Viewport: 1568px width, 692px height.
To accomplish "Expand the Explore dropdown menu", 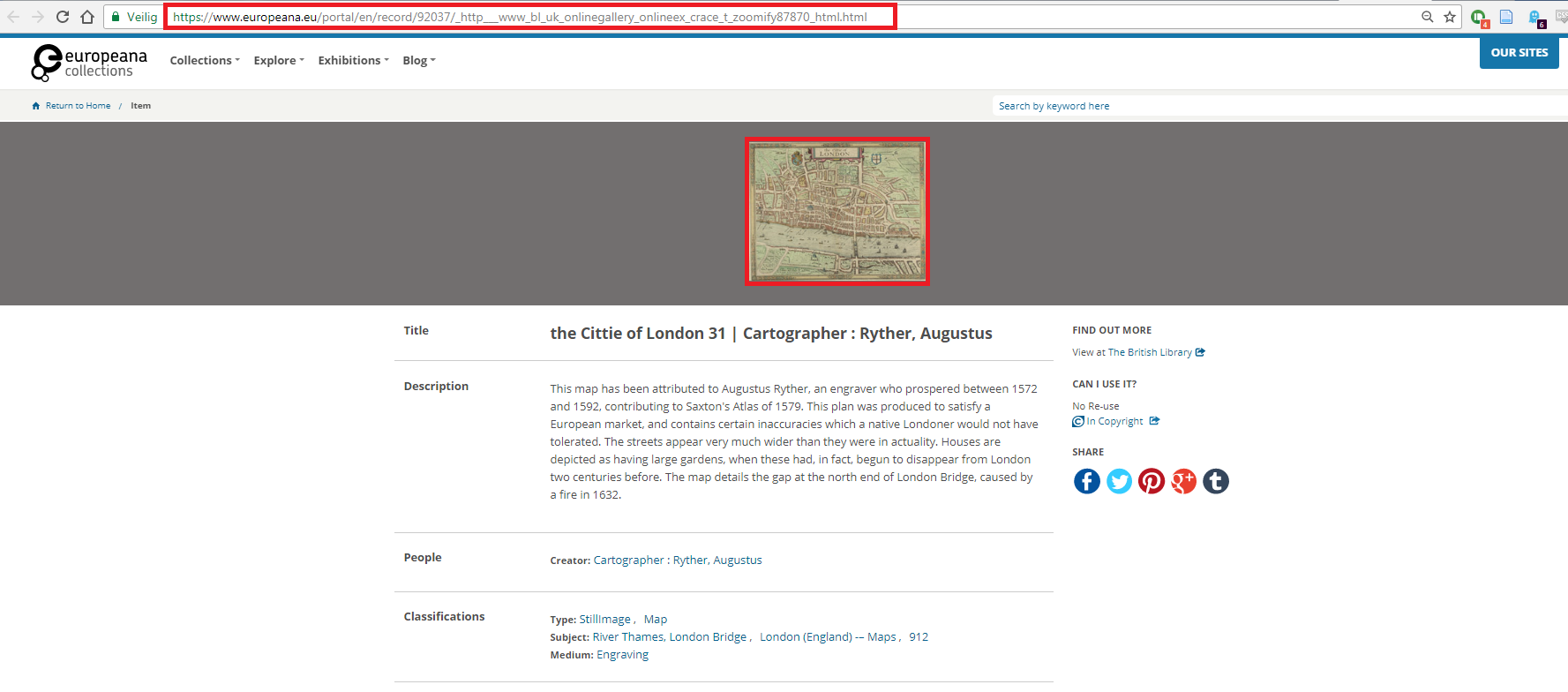I will pos(279,60).
